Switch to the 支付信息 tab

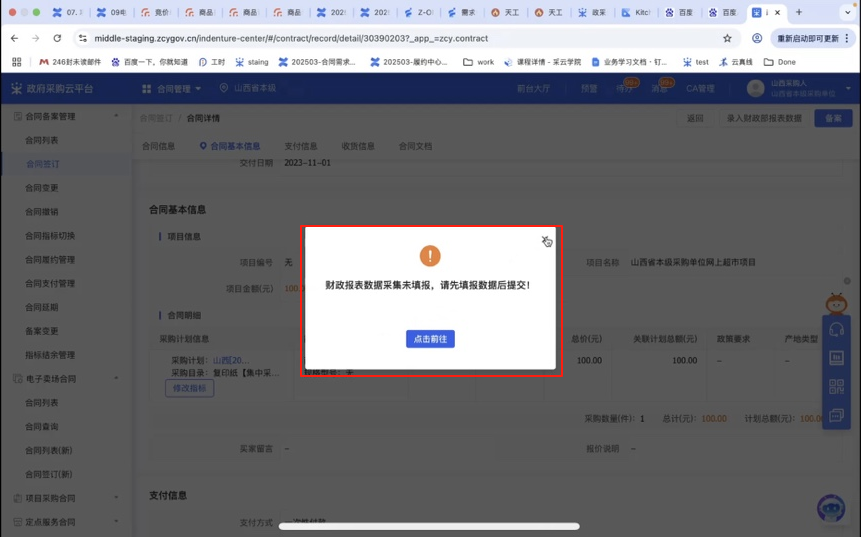300,146
